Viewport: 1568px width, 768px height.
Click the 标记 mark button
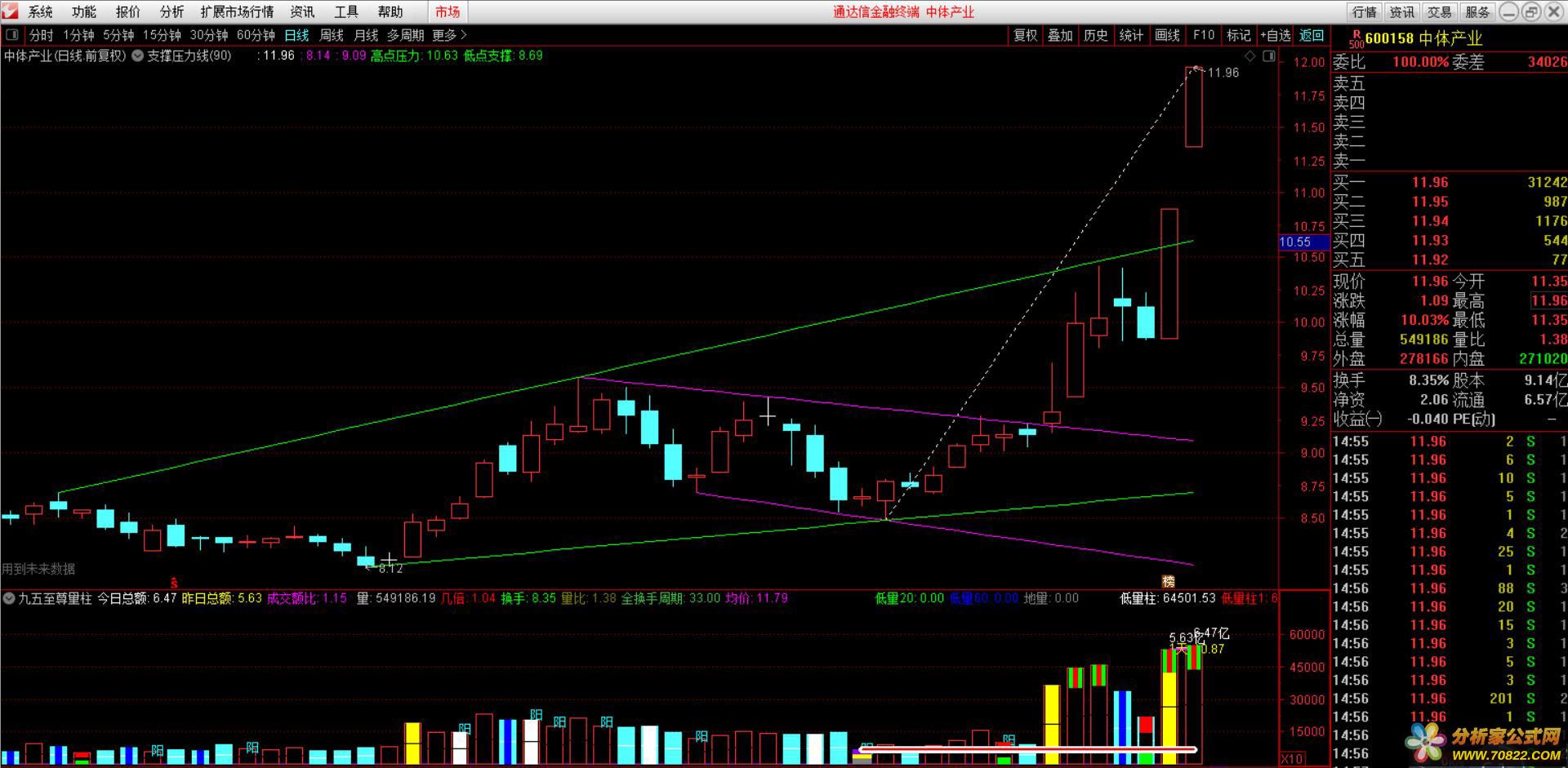point(1238,35)
